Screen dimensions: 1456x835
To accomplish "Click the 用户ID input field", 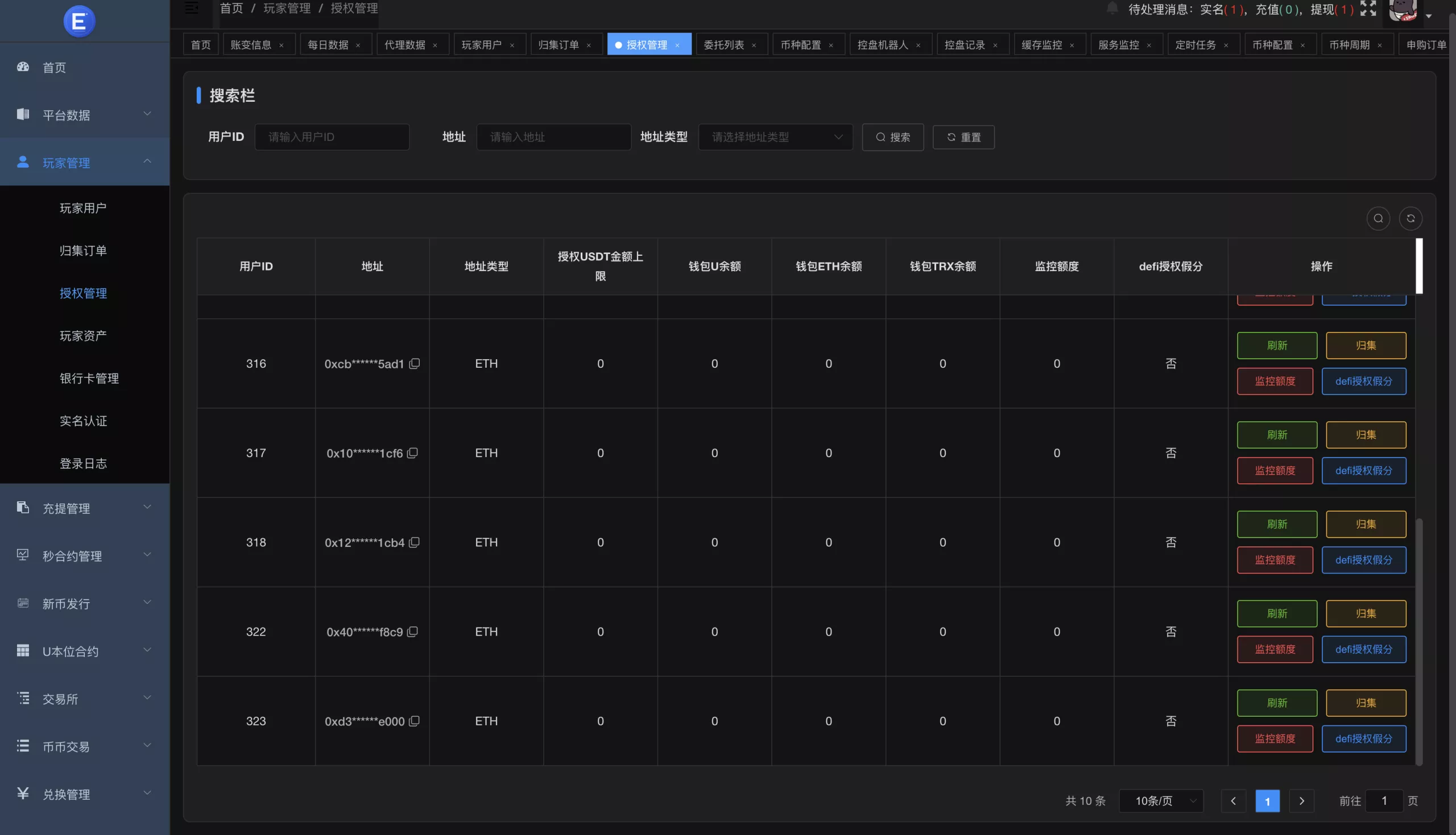I will pyautogui.click(x=332, y=137).
